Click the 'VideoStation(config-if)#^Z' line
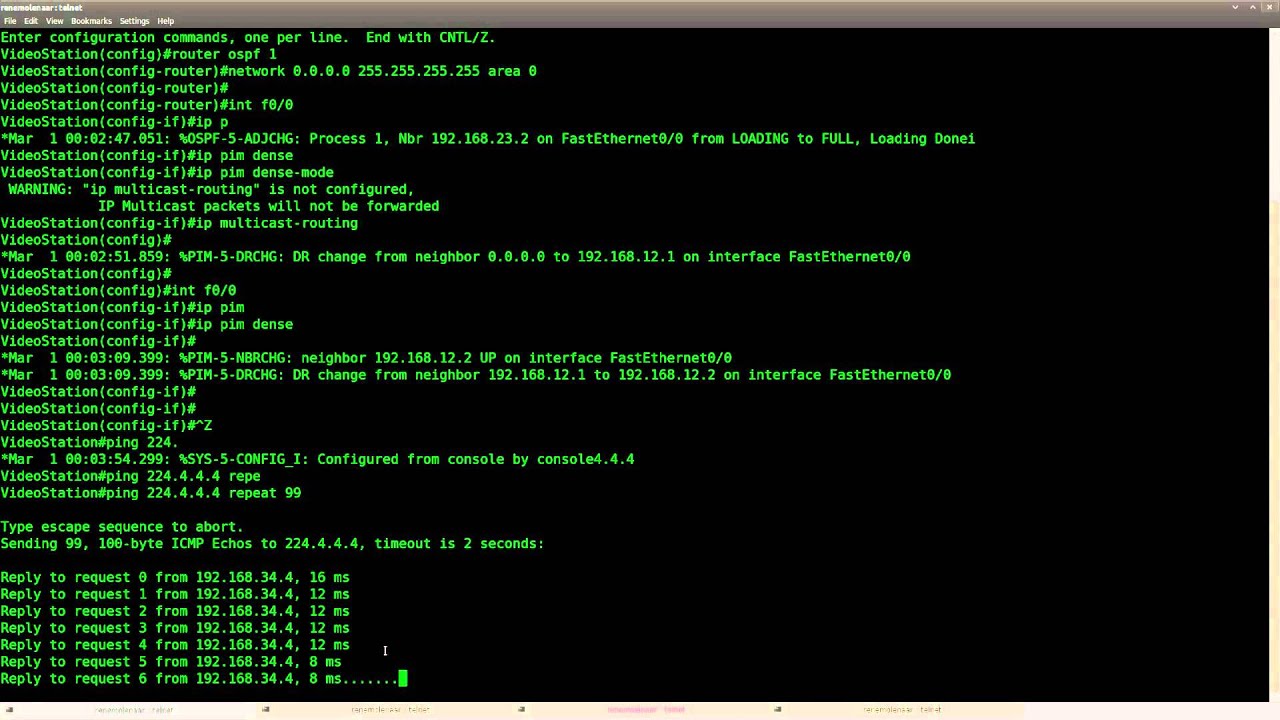1280x720 pixels. click(106, 425)
